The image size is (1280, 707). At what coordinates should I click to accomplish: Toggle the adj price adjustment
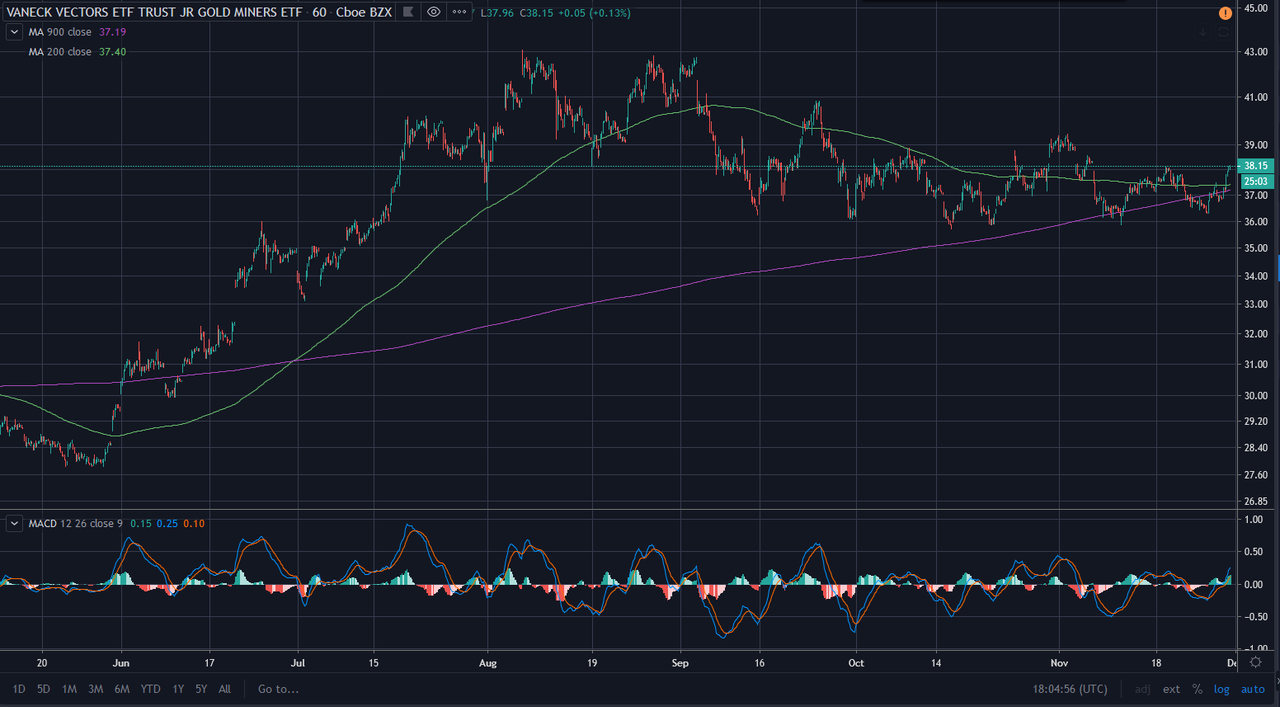(x=1143, y=689)
